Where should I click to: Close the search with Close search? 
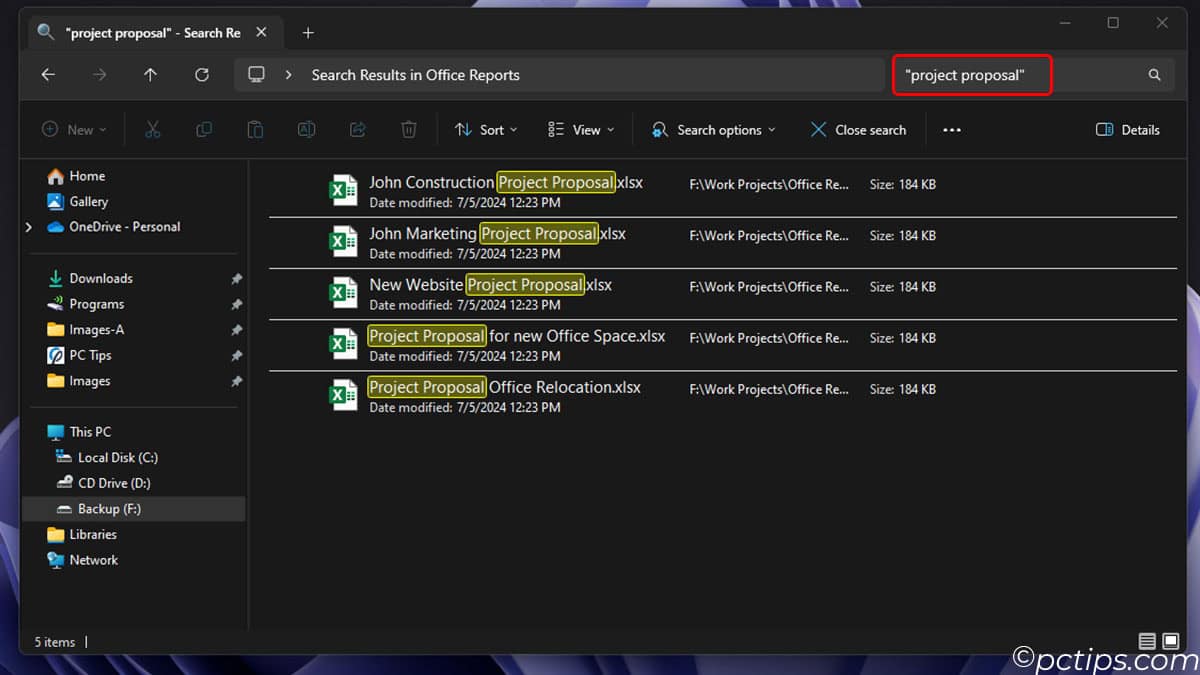click(858, 129)
